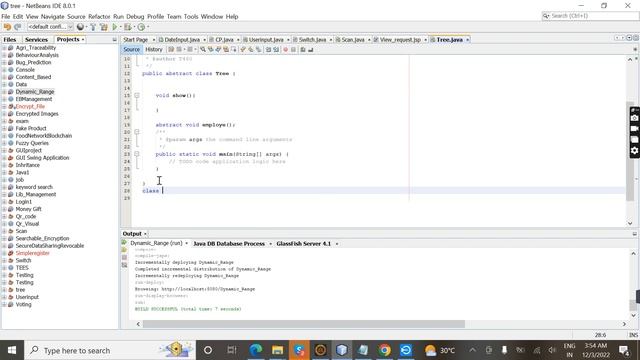Image resolution: width=640 pixels, height=360 pixels.
Task: Expand the Agri_Traceability project node
Action: (4, 48)
